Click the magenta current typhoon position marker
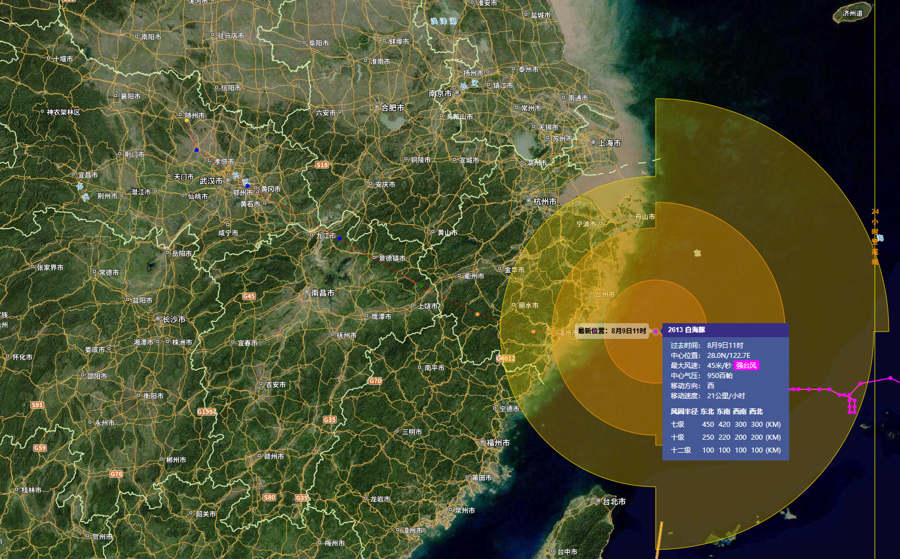Image resolution: width=900 pixels, height=559 pixels. click(655, 332)
